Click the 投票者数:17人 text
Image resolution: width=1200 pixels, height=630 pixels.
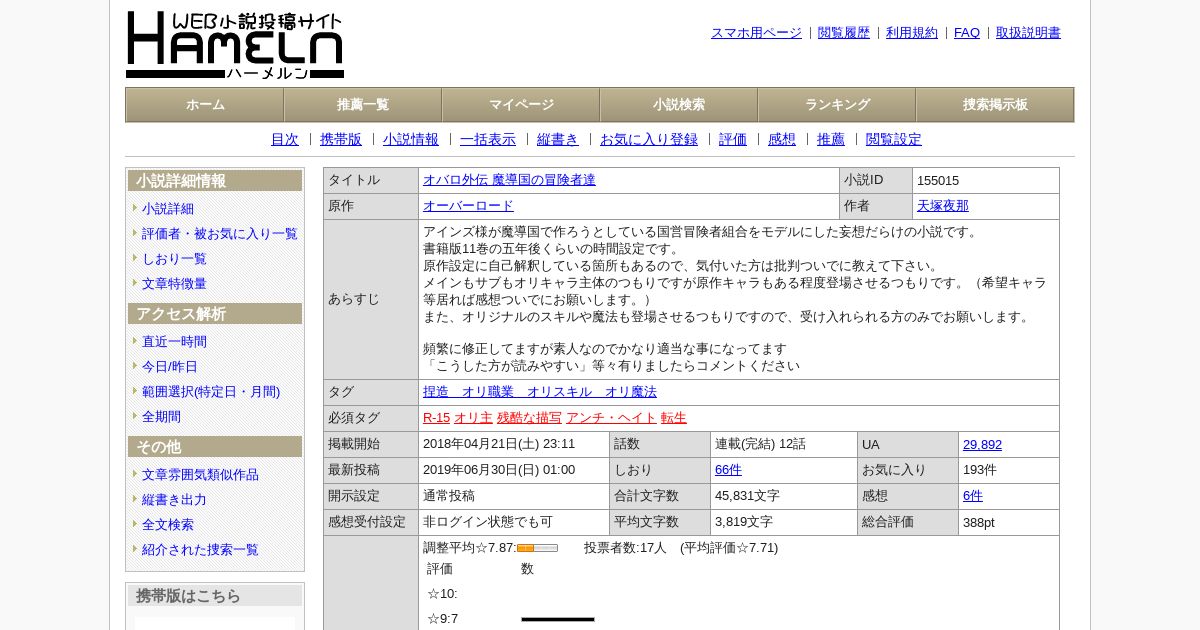pyautogui.click(x=625, y=548)
